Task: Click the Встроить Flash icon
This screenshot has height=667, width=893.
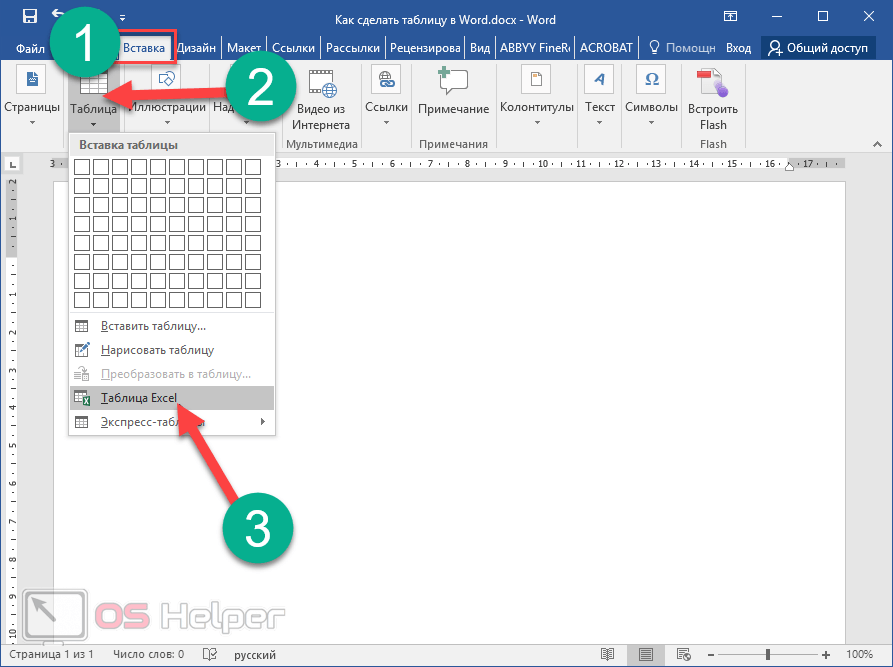Action: click(x=713, y=84)
